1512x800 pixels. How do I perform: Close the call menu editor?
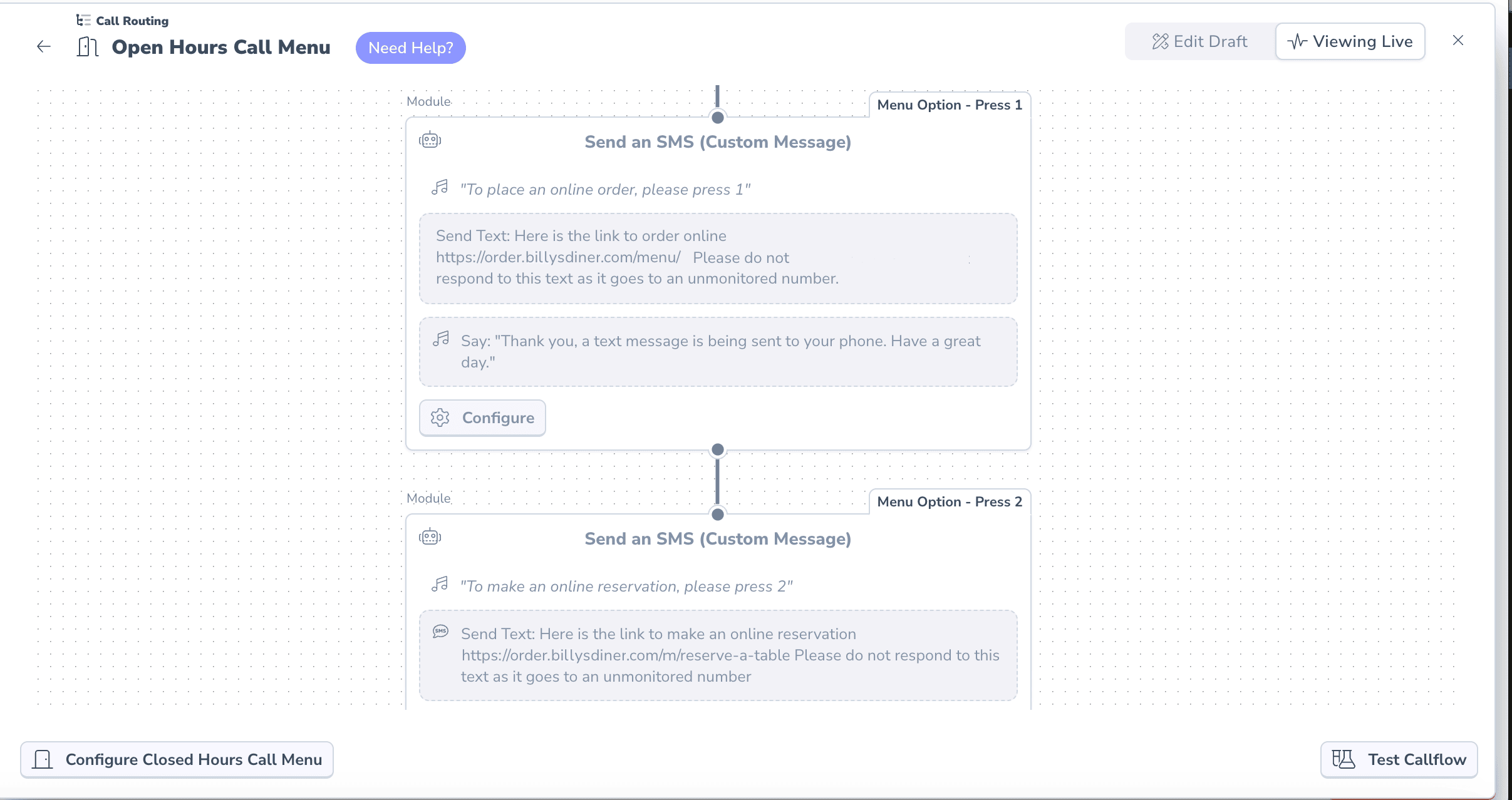(1458, 40)
